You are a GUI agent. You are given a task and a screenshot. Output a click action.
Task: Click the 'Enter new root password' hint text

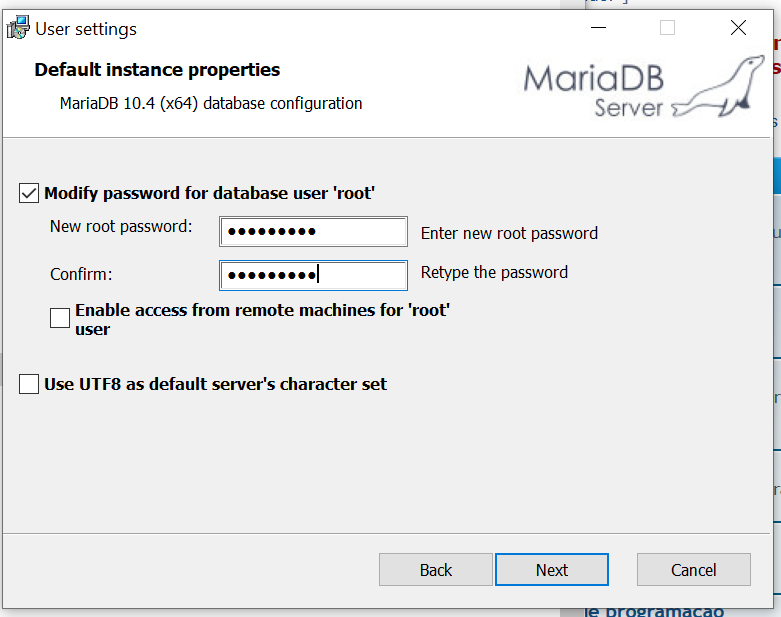[x=509, y=233]
